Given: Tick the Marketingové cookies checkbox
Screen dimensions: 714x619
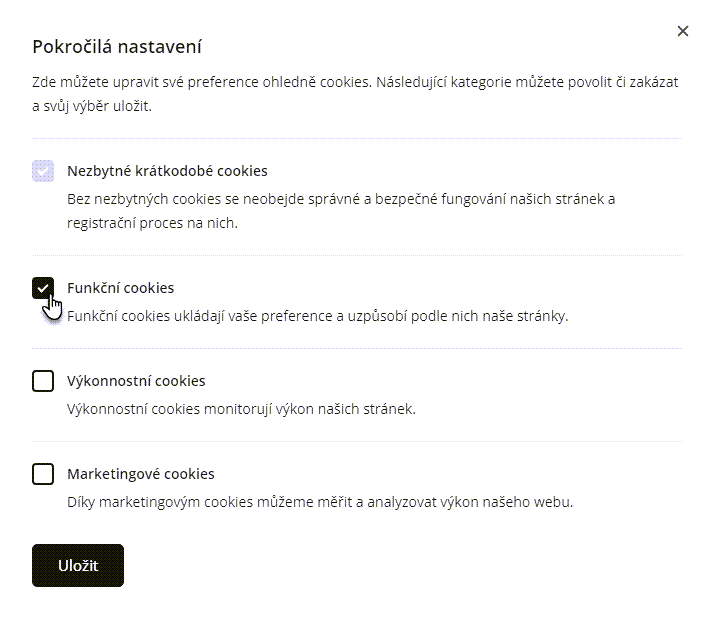Looking at the screenshot, I should point(43,474).
